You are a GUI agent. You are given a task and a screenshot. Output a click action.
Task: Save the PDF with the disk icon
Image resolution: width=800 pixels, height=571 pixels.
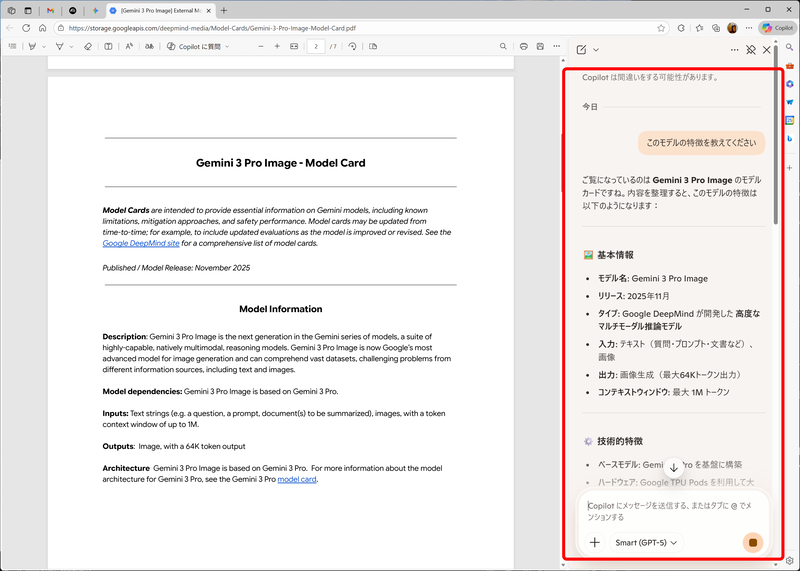[x=540, y=46]
